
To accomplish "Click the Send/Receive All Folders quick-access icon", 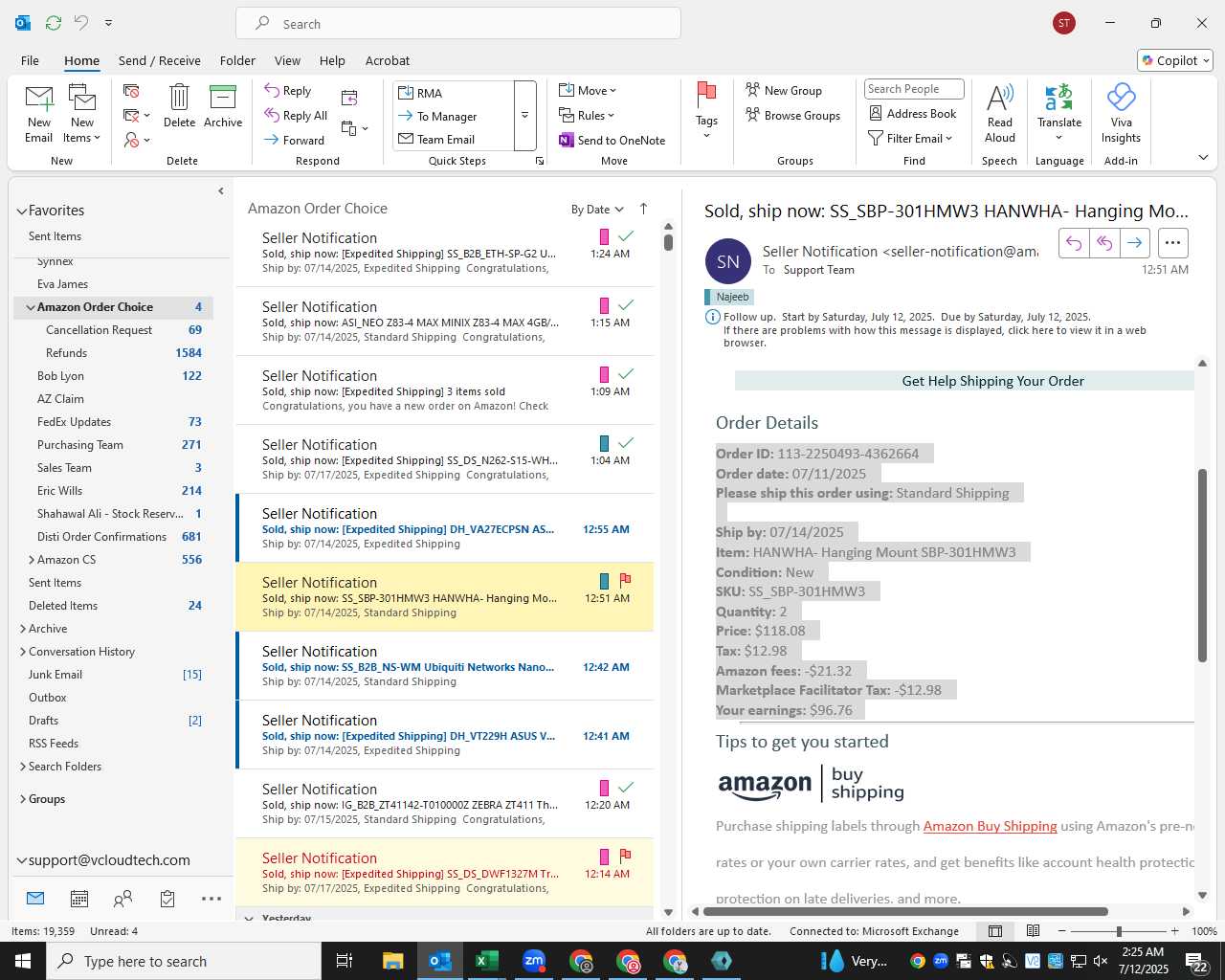I will point(54,22).
